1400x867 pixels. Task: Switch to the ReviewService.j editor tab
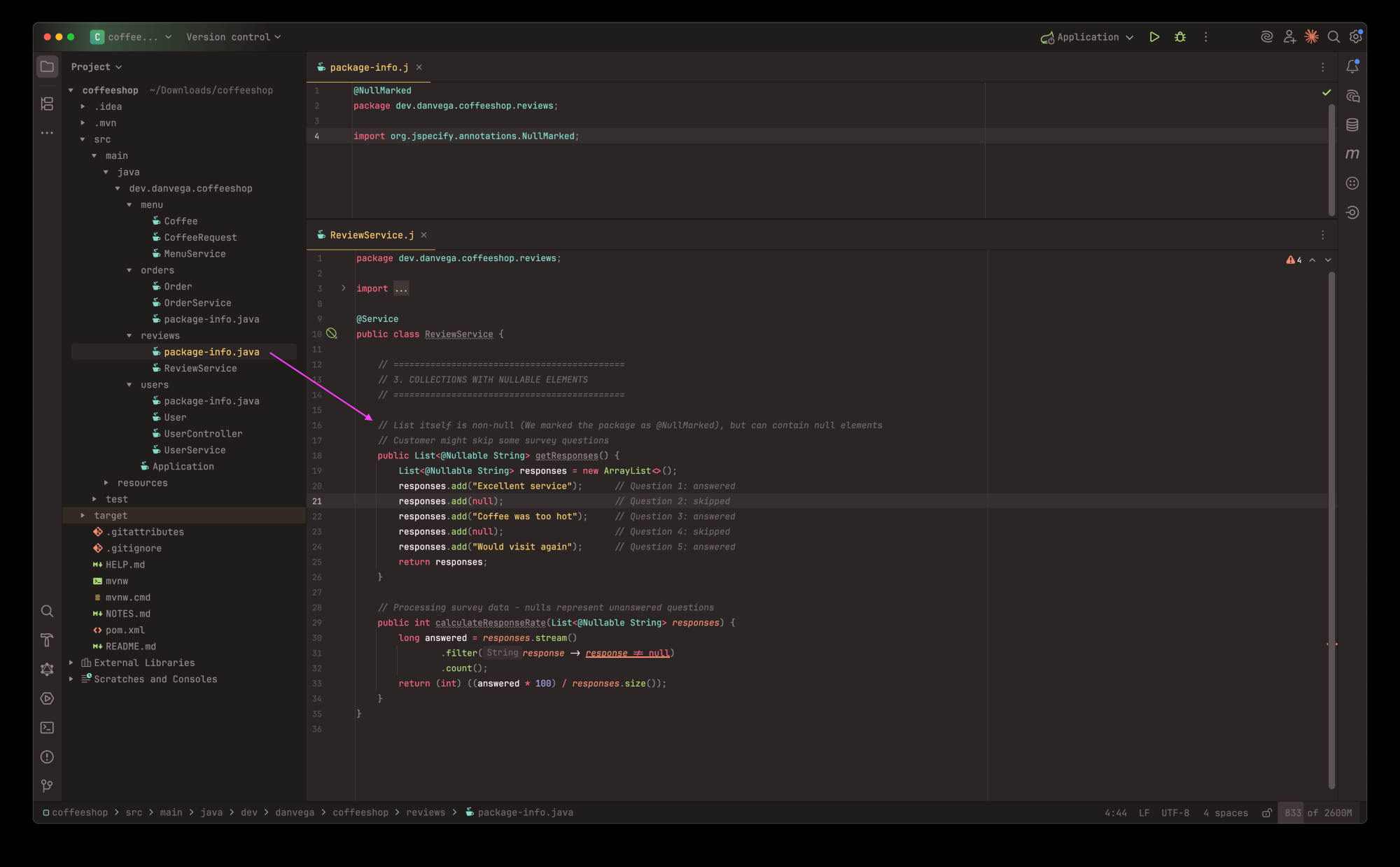coord(371,235)
